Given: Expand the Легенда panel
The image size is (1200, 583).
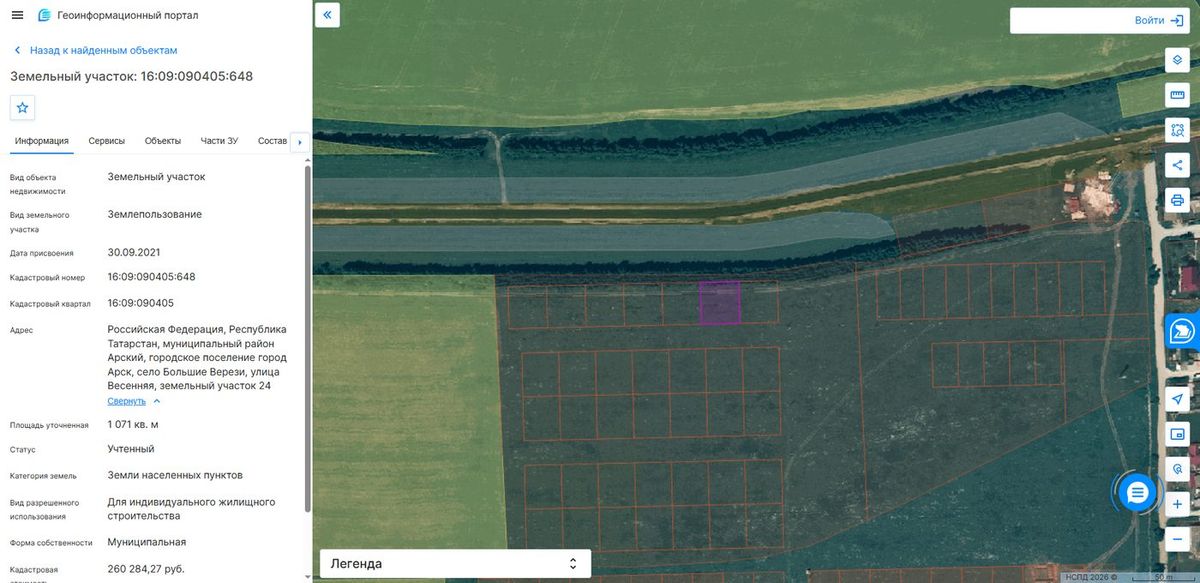Looking at the screenshot, I should coord(455,564).
